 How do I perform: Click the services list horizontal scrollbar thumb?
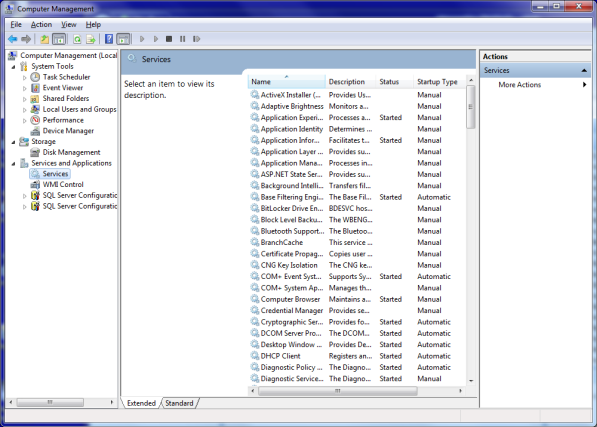point(338,391)
